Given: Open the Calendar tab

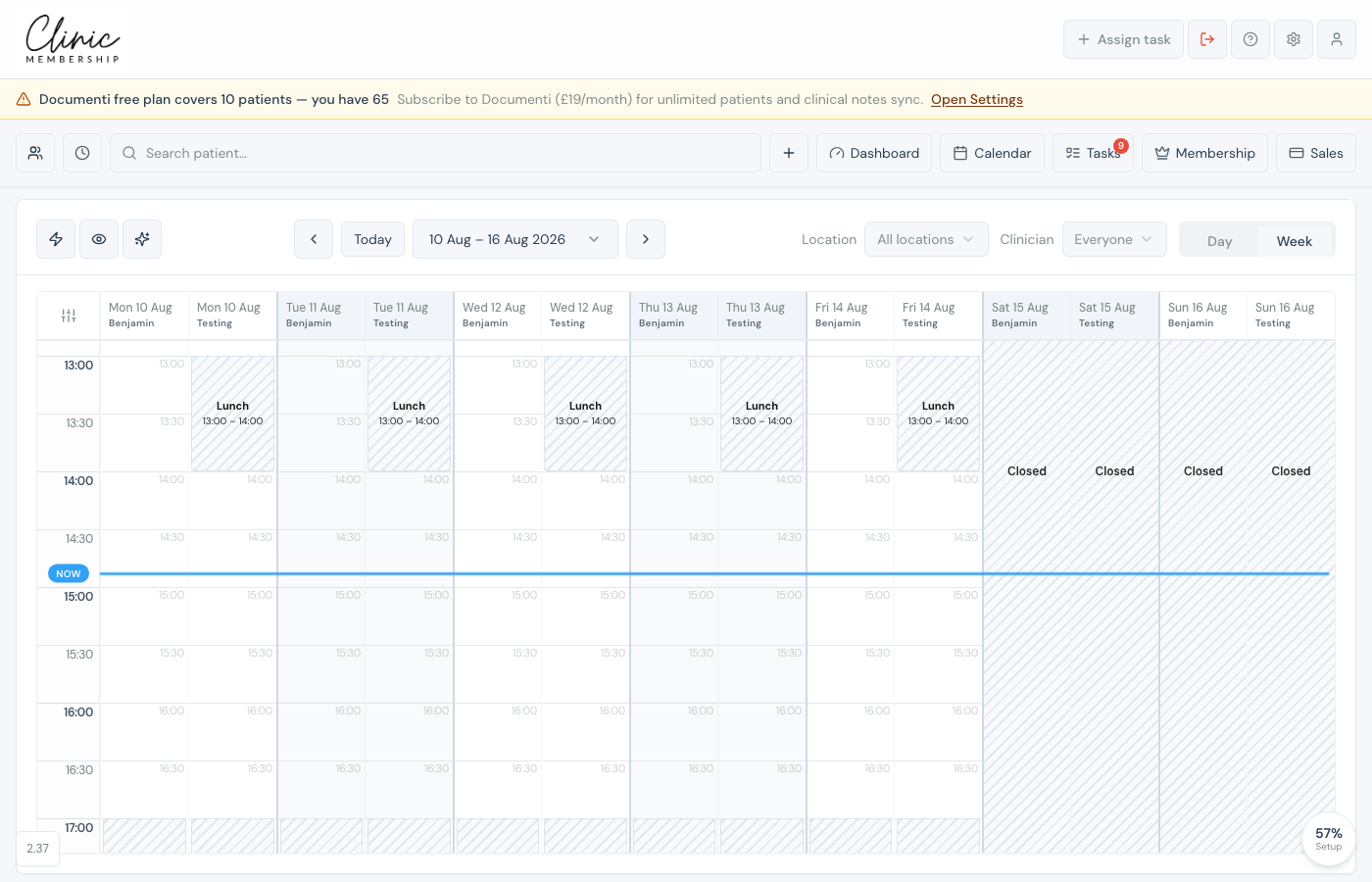Looking at the screenshot, I should [x=992, y=153].
